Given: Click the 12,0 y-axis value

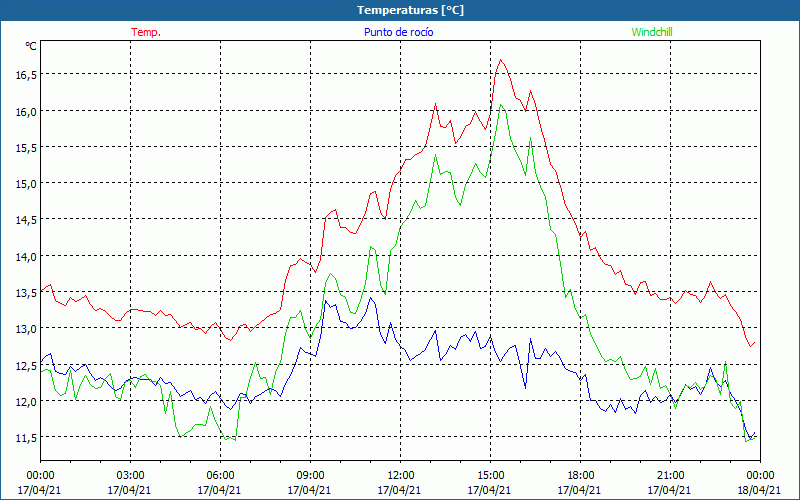Looking at the screenshot, I should coord(26,402).
